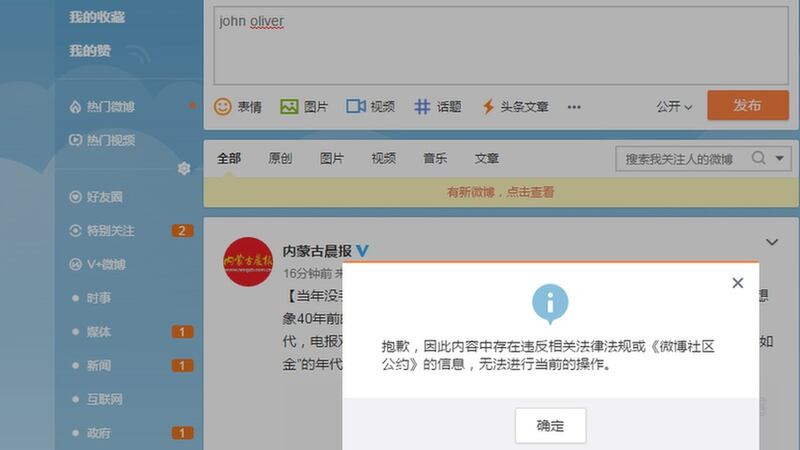Expand search options dropdown arrow

pos(780,158)
